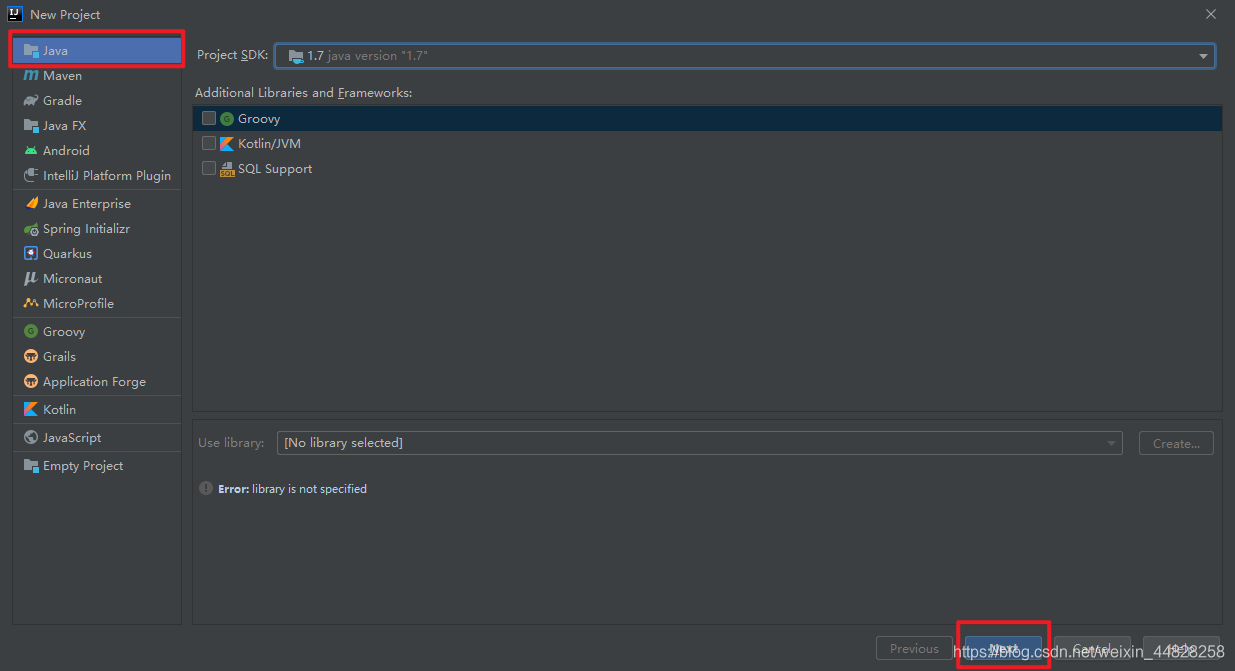Click the Application Forge icon
This screenshot has height=671, width=1235.
(31, 382)
